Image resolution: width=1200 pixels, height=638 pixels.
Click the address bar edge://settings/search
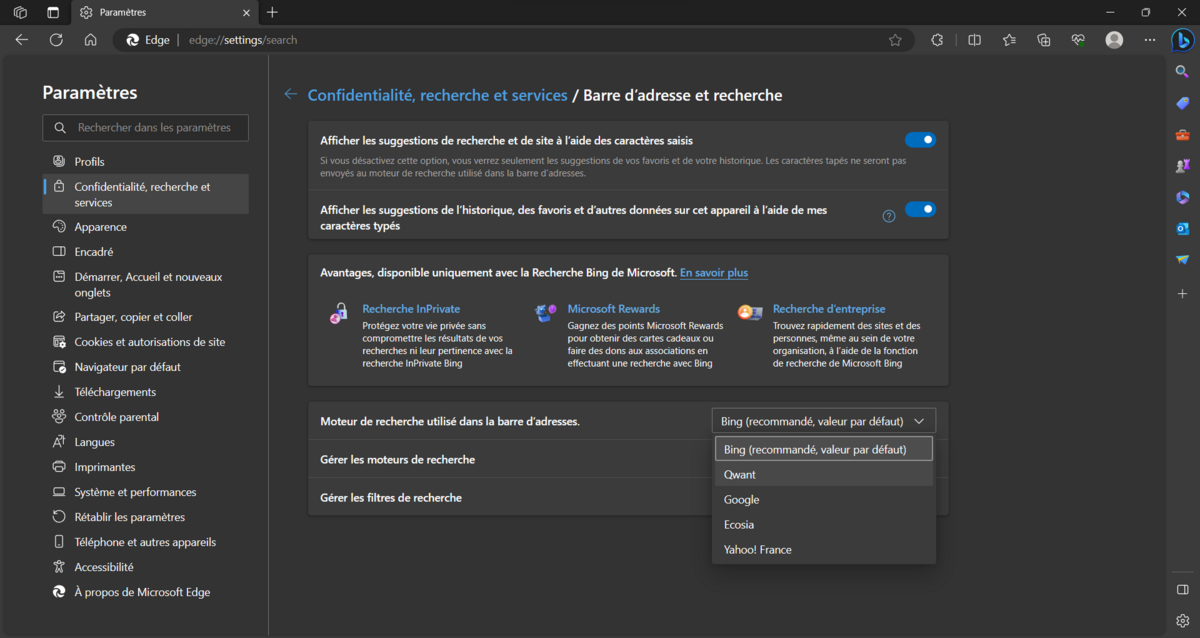(243, 40)
